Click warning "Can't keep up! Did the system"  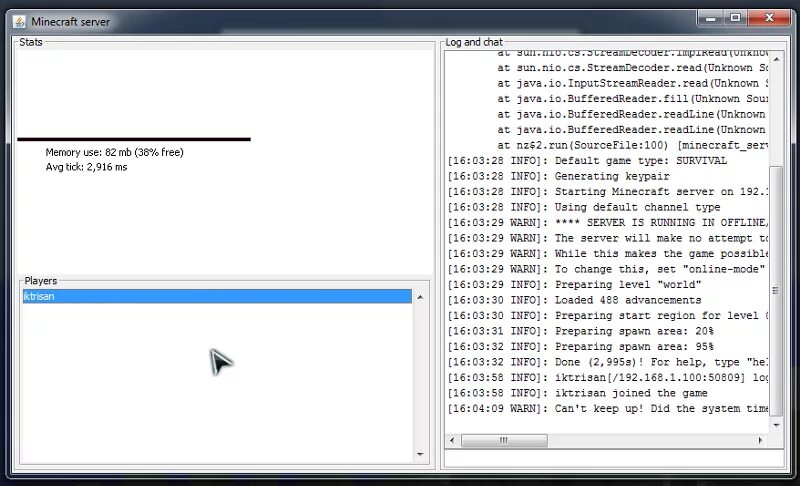click(x=608, y=408)
